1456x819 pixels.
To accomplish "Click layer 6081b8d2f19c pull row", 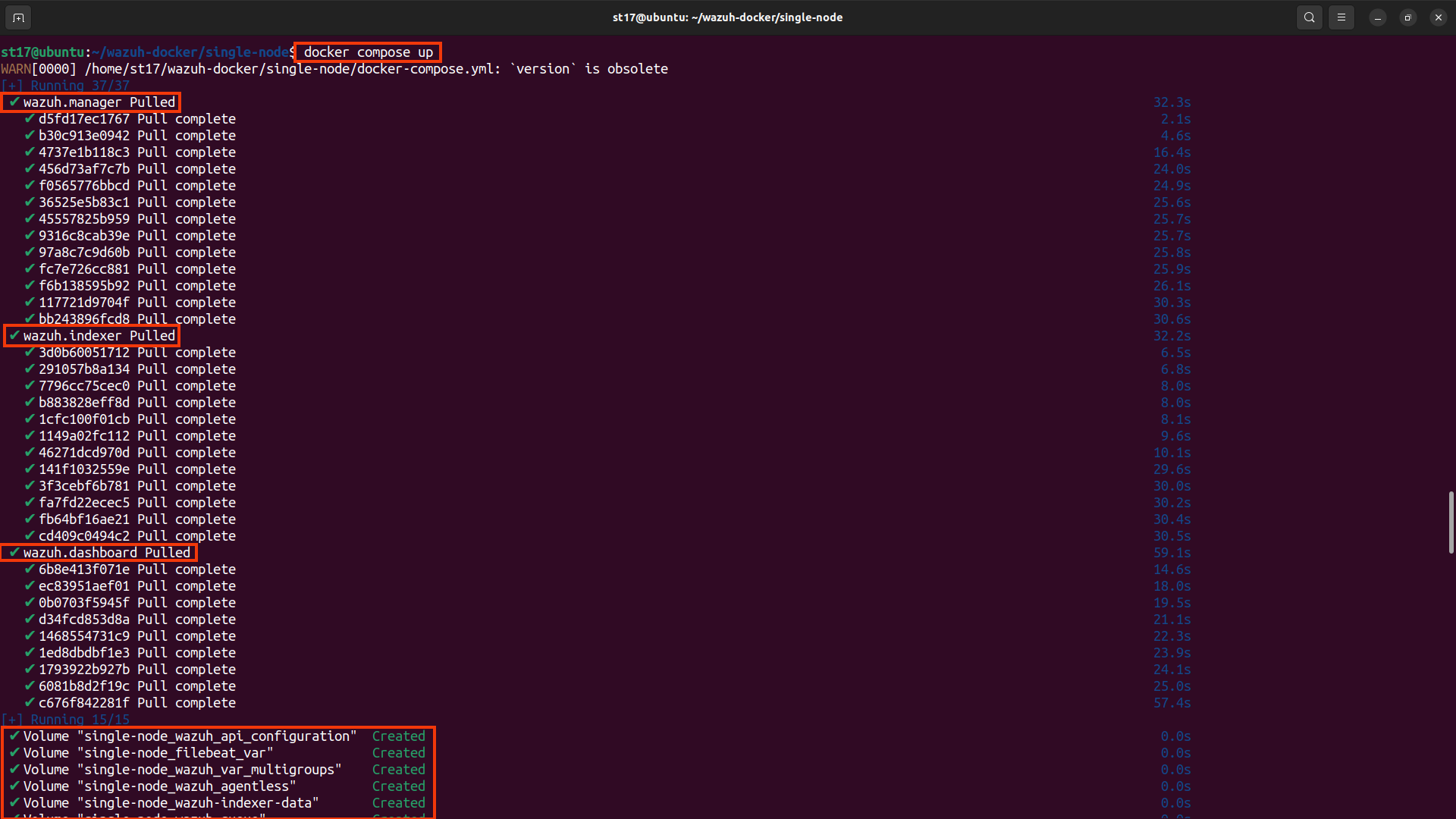I will point(130,686).
